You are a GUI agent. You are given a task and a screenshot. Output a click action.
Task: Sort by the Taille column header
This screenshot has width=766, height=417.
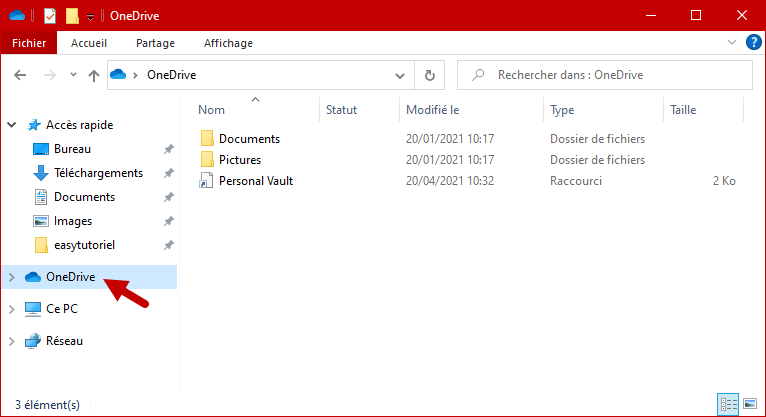click(683, 110)
